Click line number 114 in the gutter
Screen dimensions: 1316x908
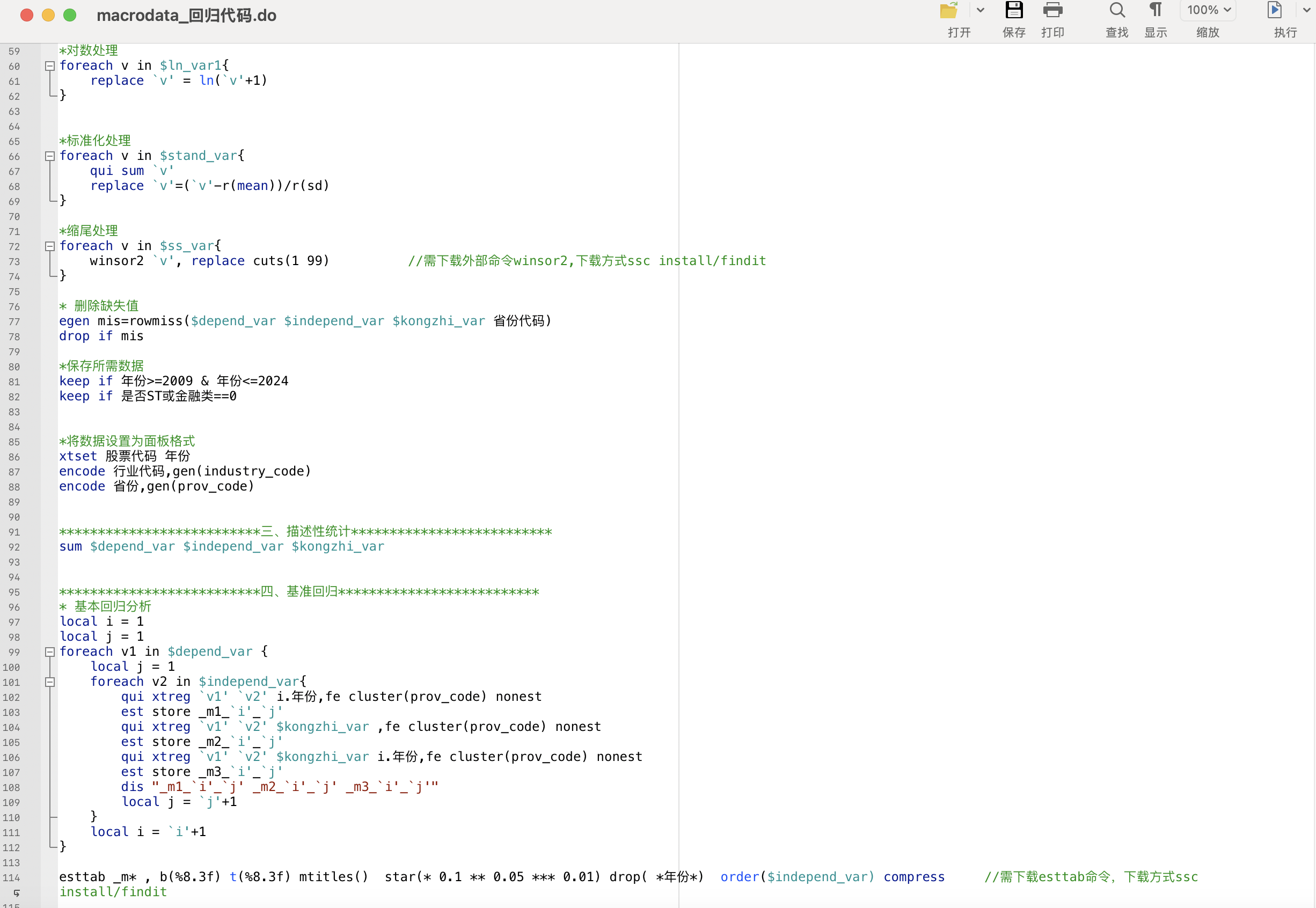[11, 877]
